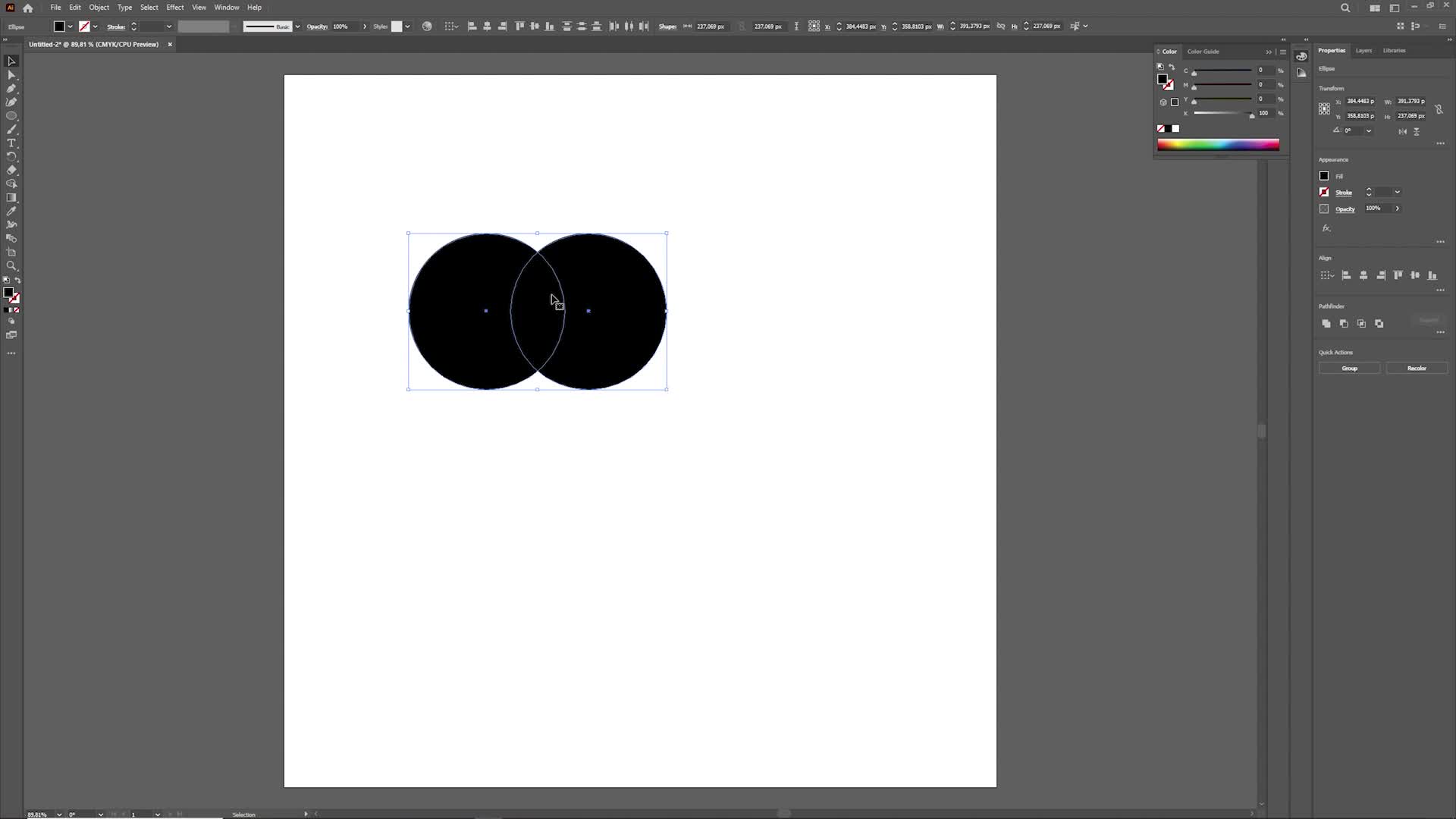The image size is (1456, 819).
Task: Open the rotation angle dropdown
Action: click(x=1369, y=131)
